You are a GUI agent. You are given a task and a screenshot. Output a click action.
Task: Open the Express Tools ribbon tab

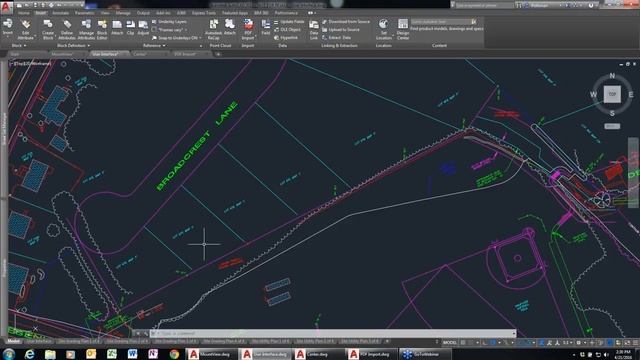pyautogui.click(x=204, y=13)
